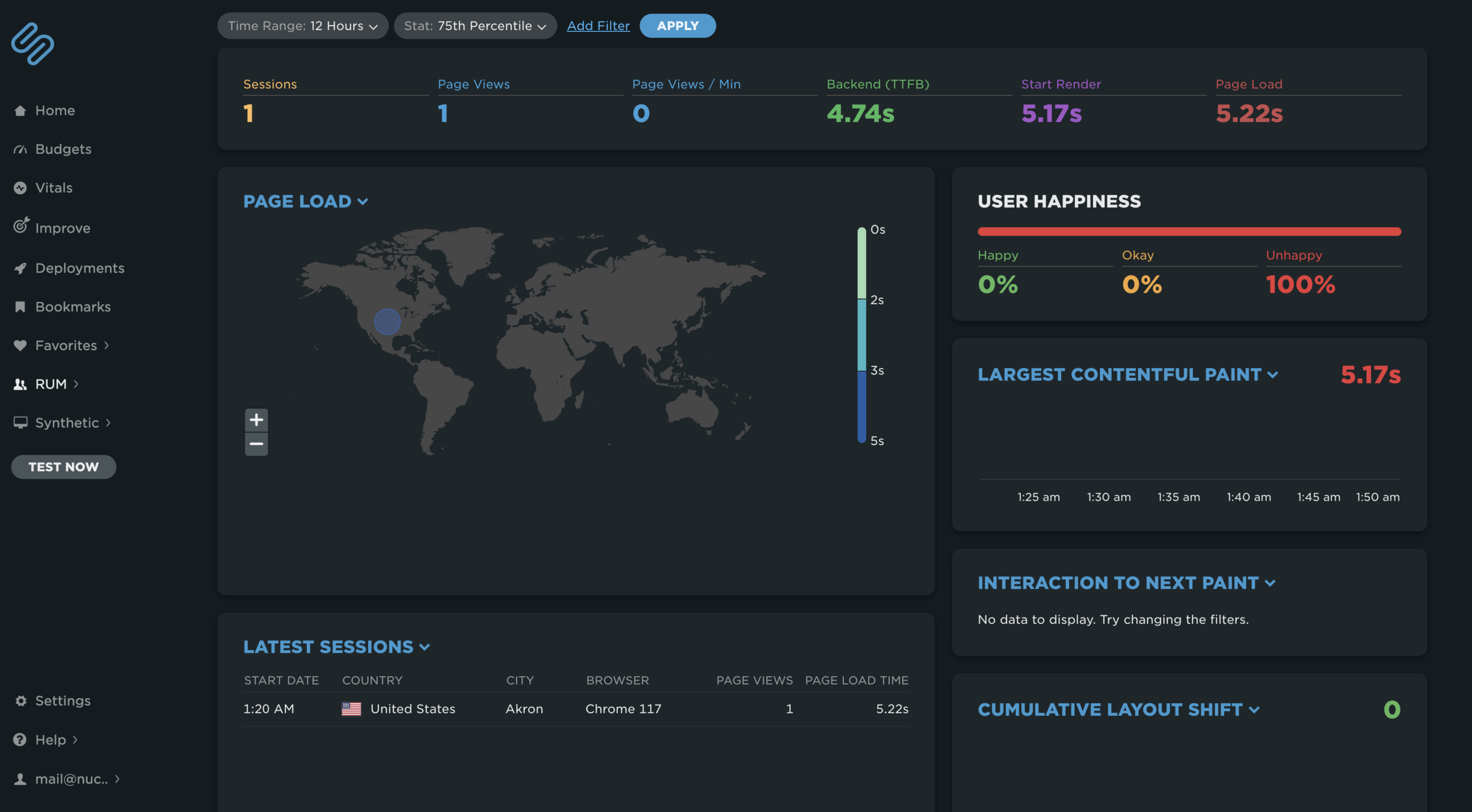The image size is (1472, 812).
Task: Click the Settings gear icon
Action: coord(20,701)
